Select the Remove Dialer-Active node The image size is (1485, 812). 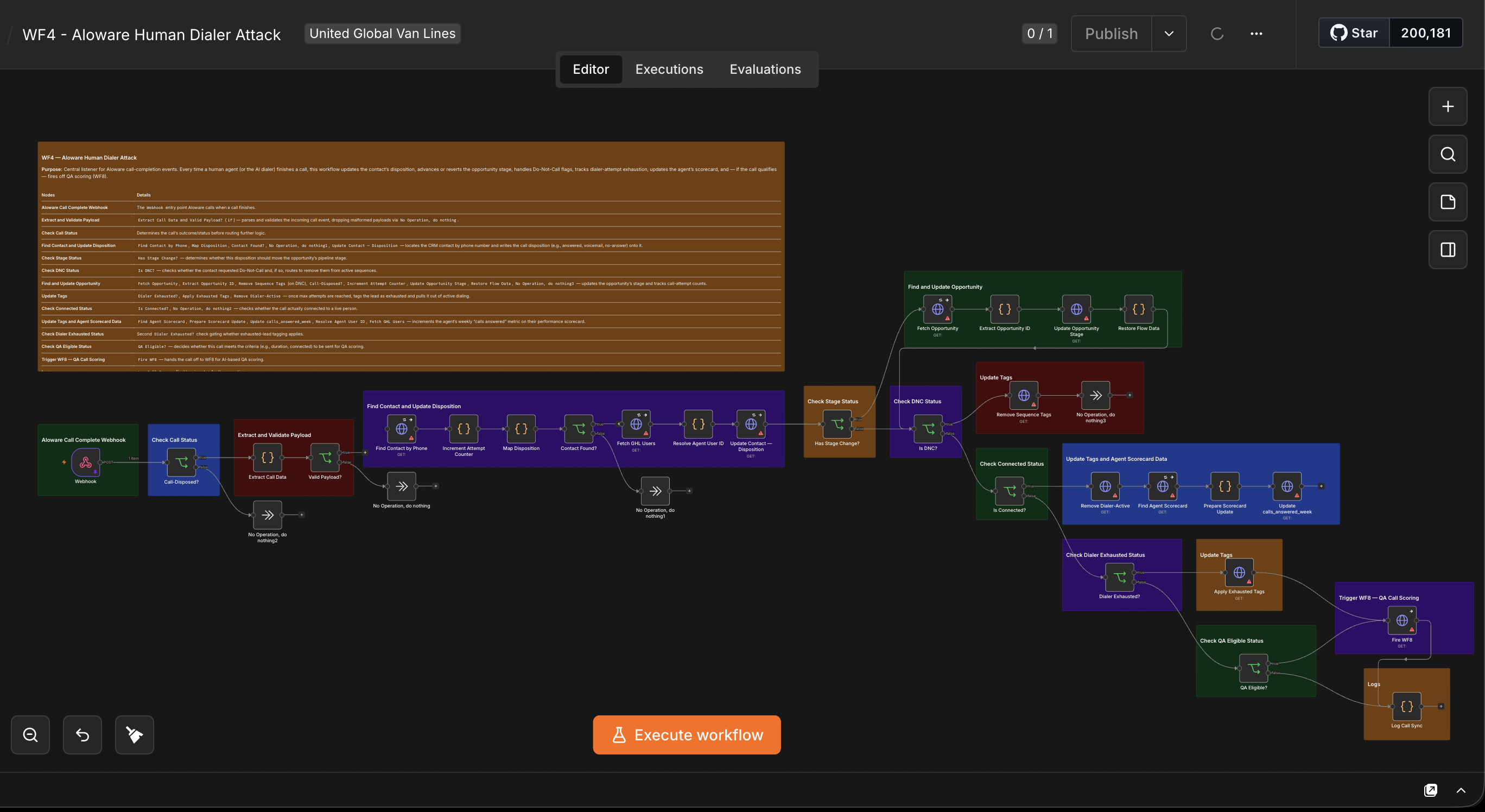1105,486
